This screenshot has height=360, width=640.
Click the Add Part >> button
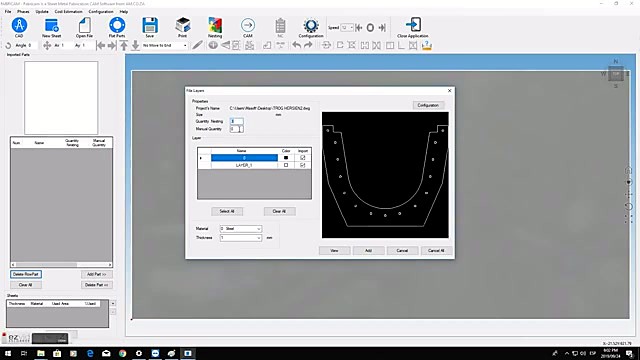tap(97, 274)
